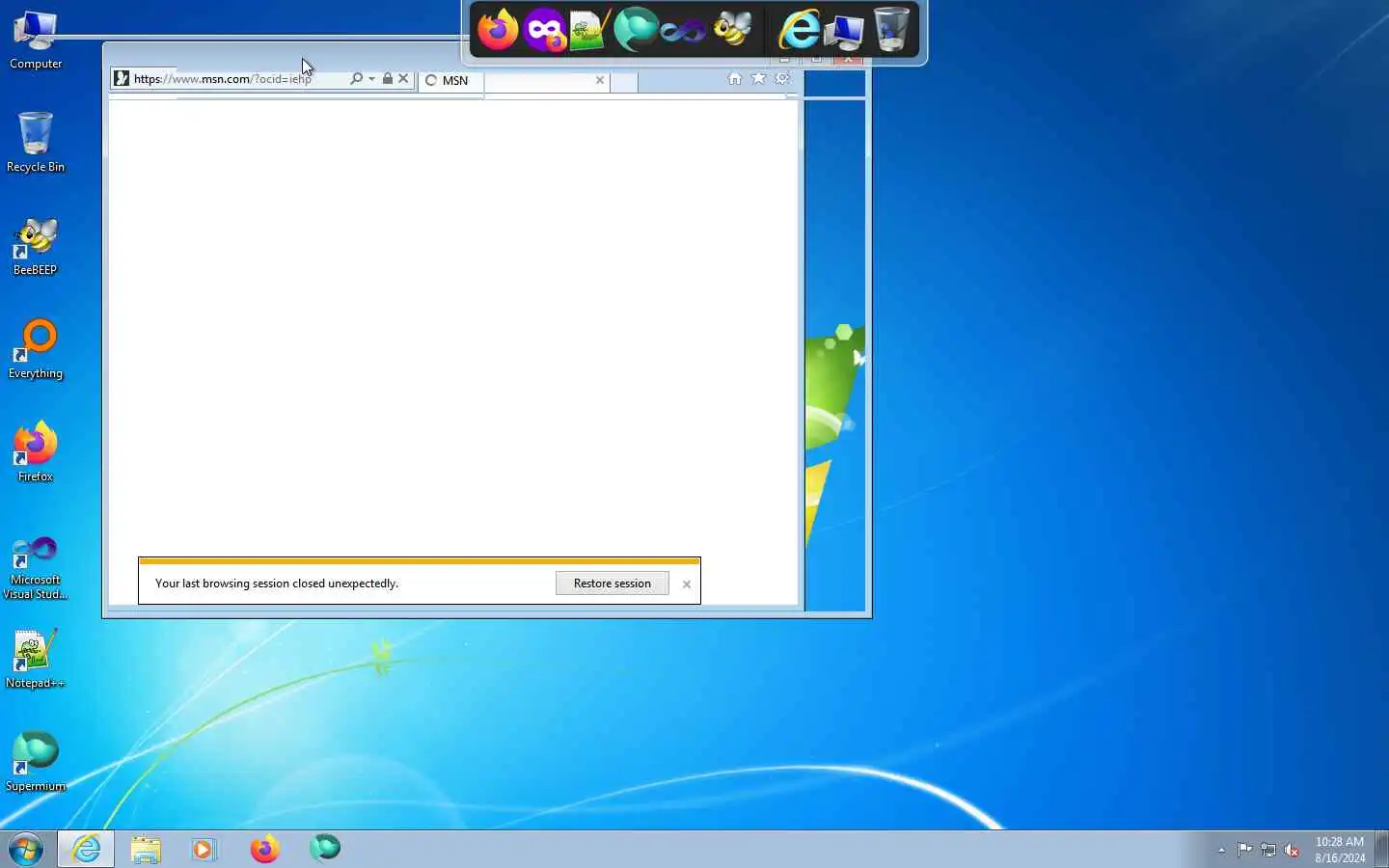Show hidden system tray icons
Viewport: 1389px width, 868px height.
[1221, 850]
